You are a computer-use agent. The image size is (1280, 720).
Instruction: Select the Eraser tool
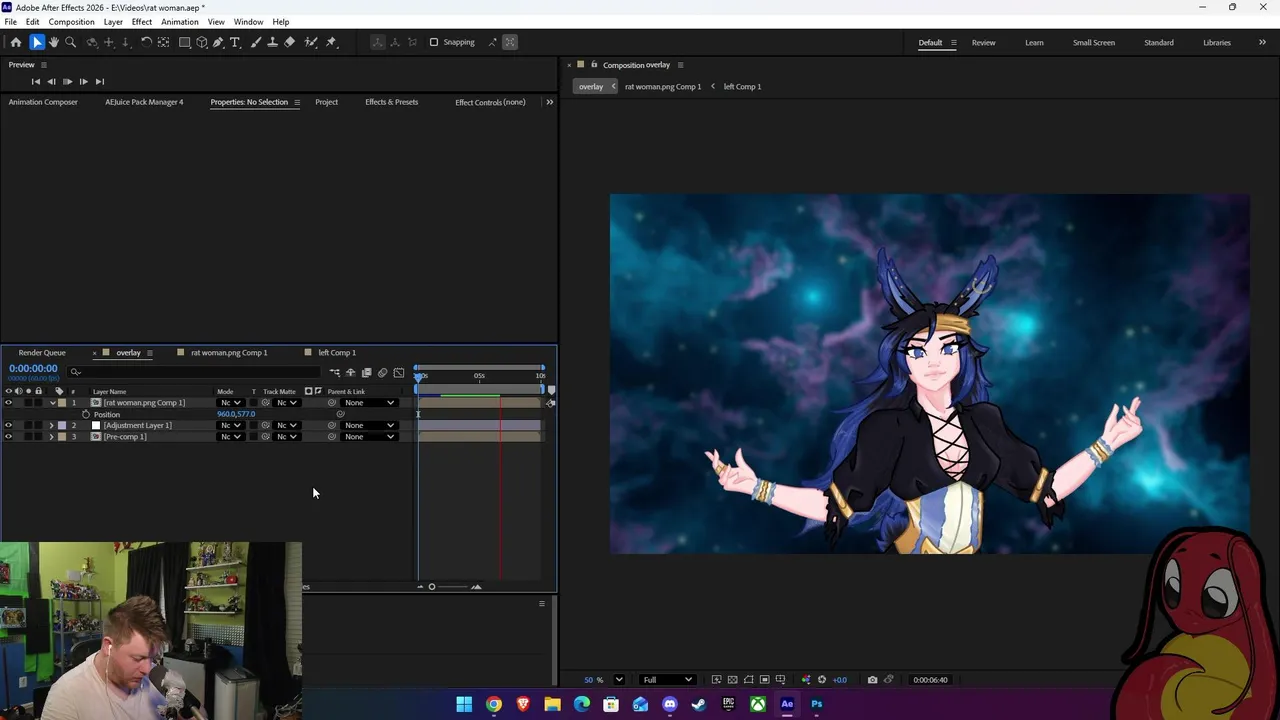pyautogui.click(x=289, y=42)
